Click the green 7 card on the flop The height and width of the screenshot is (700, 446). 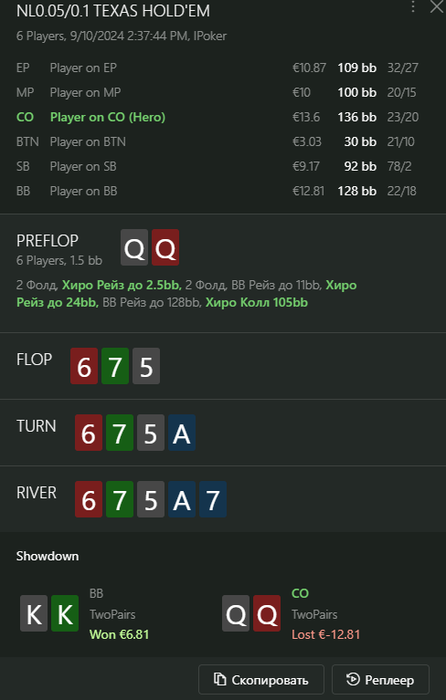(x=115, y=366)
